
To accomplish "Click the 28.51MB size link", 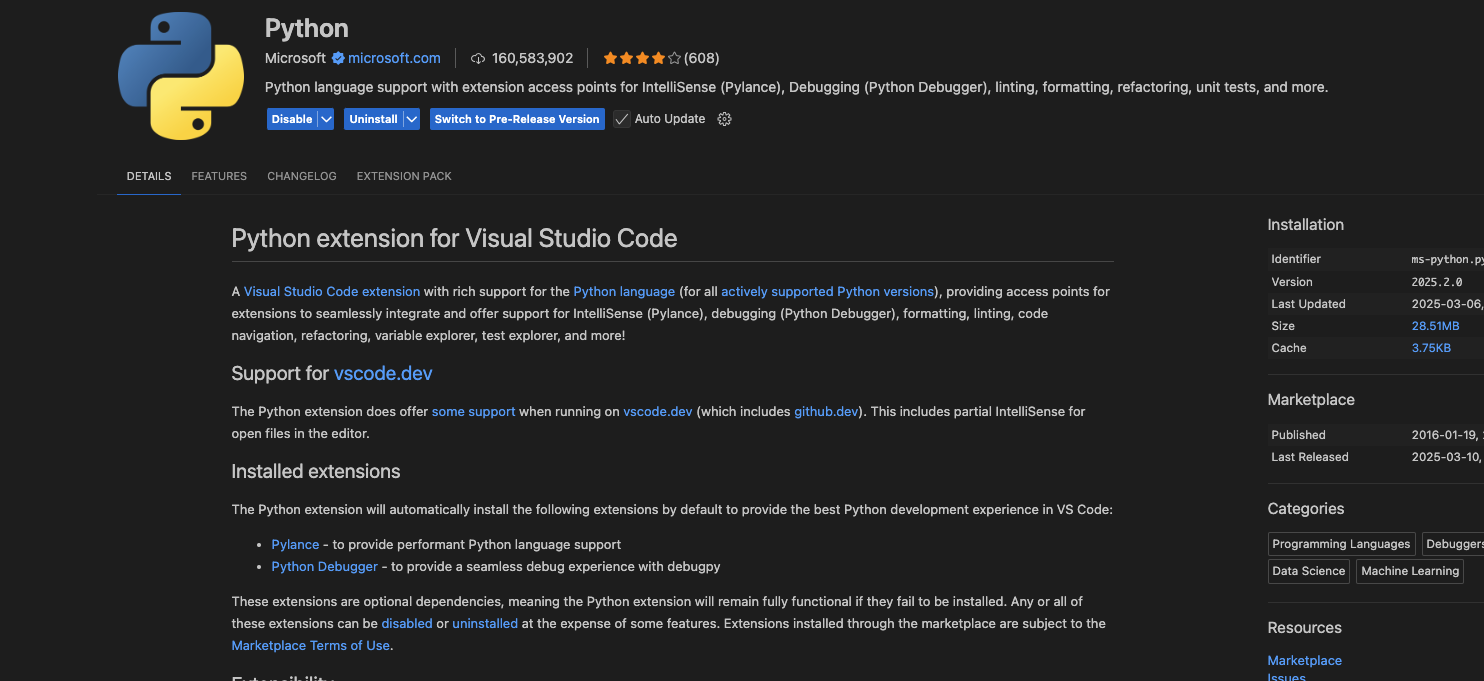I will click(1435, 326).
